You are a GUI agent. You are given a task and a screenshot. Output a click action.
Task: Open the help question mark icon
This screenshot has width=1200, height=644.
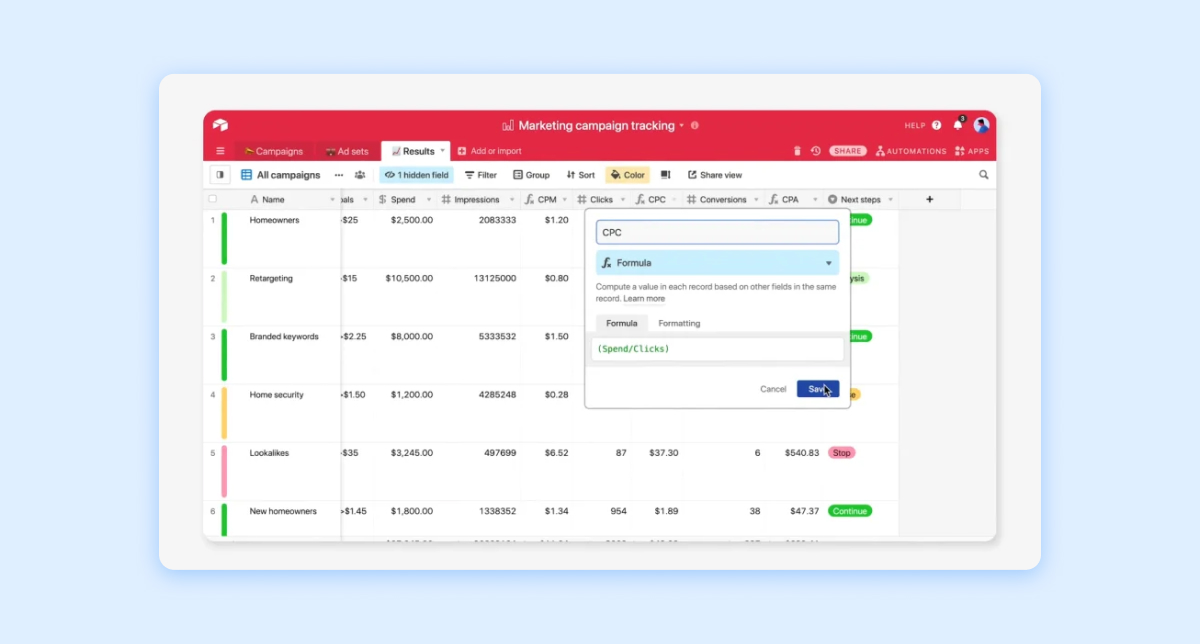937,126
